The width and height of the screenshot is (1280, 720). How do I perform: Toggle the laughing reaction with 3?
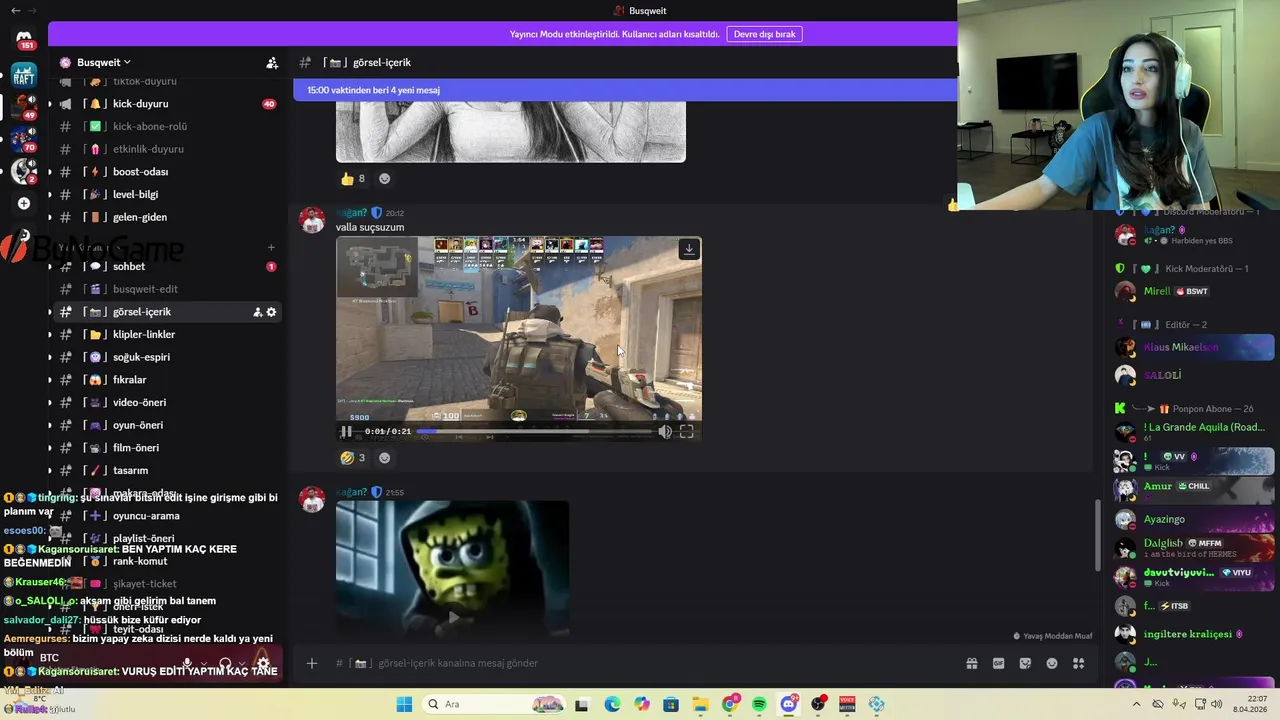click(353, 458)
